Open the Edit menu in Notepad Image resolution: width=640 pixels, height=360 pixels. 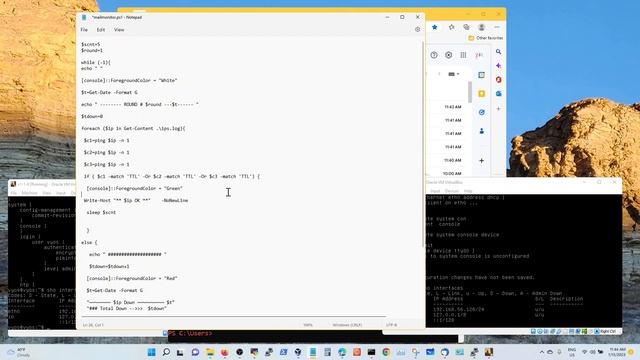[x=101, y=30]
